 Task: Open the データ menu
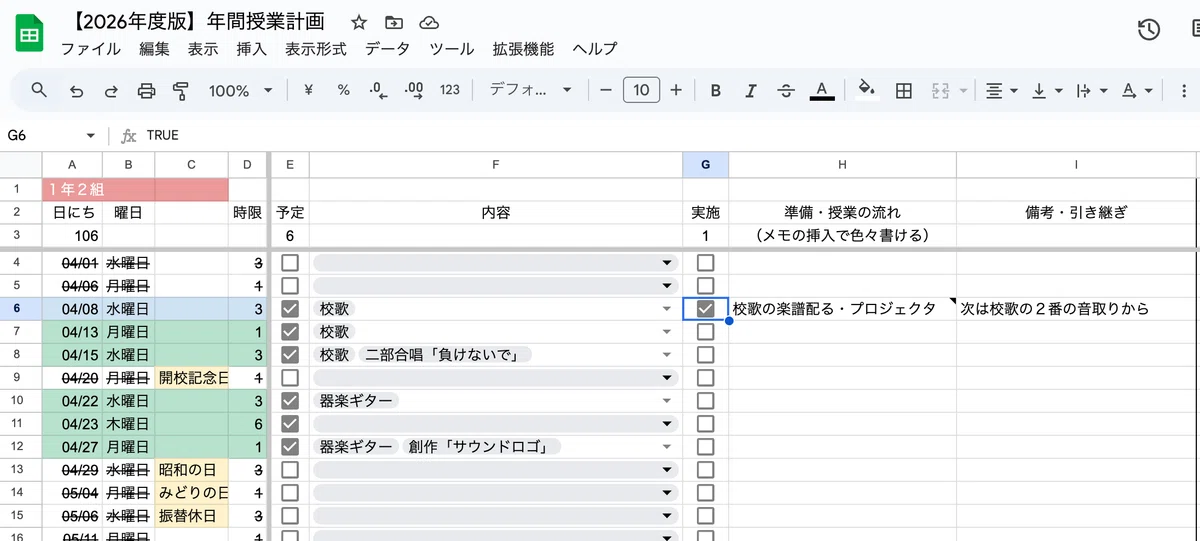(387, 49)
